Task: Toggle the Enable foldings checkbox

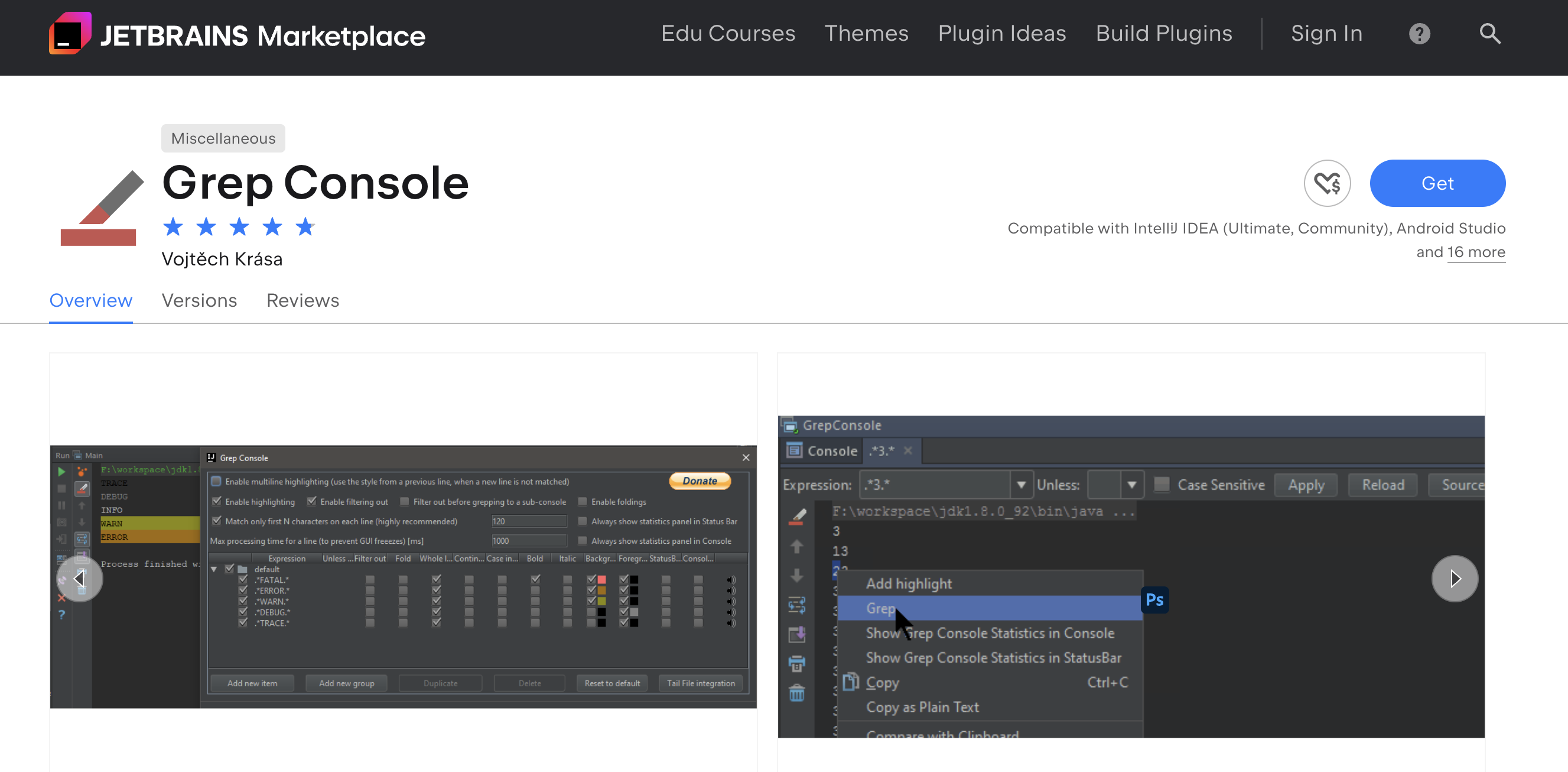Action: click(x=583, y=502)
